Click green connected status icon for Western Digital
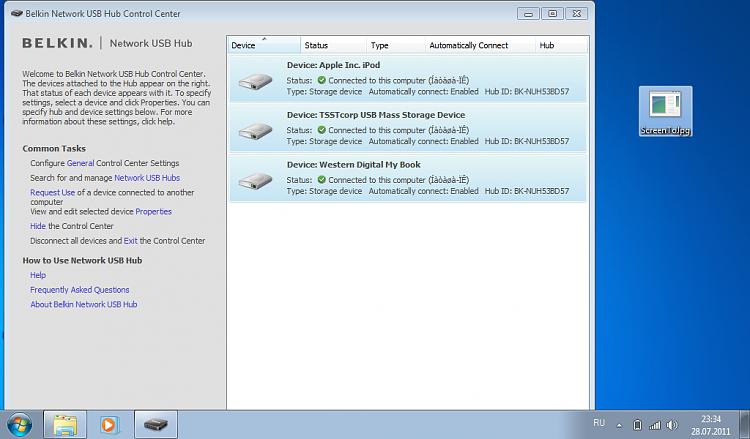750x439 pixels. pos(321,179)
